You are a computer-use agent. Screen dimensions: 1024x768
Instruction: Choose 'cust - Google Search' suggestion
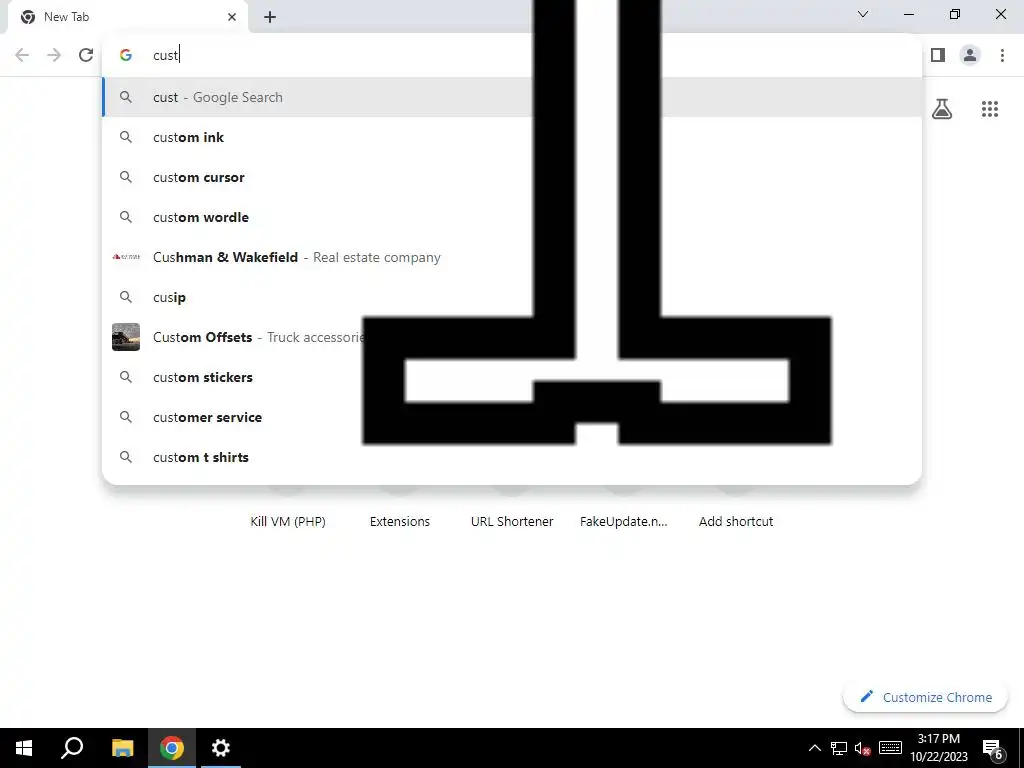point(512,97)
